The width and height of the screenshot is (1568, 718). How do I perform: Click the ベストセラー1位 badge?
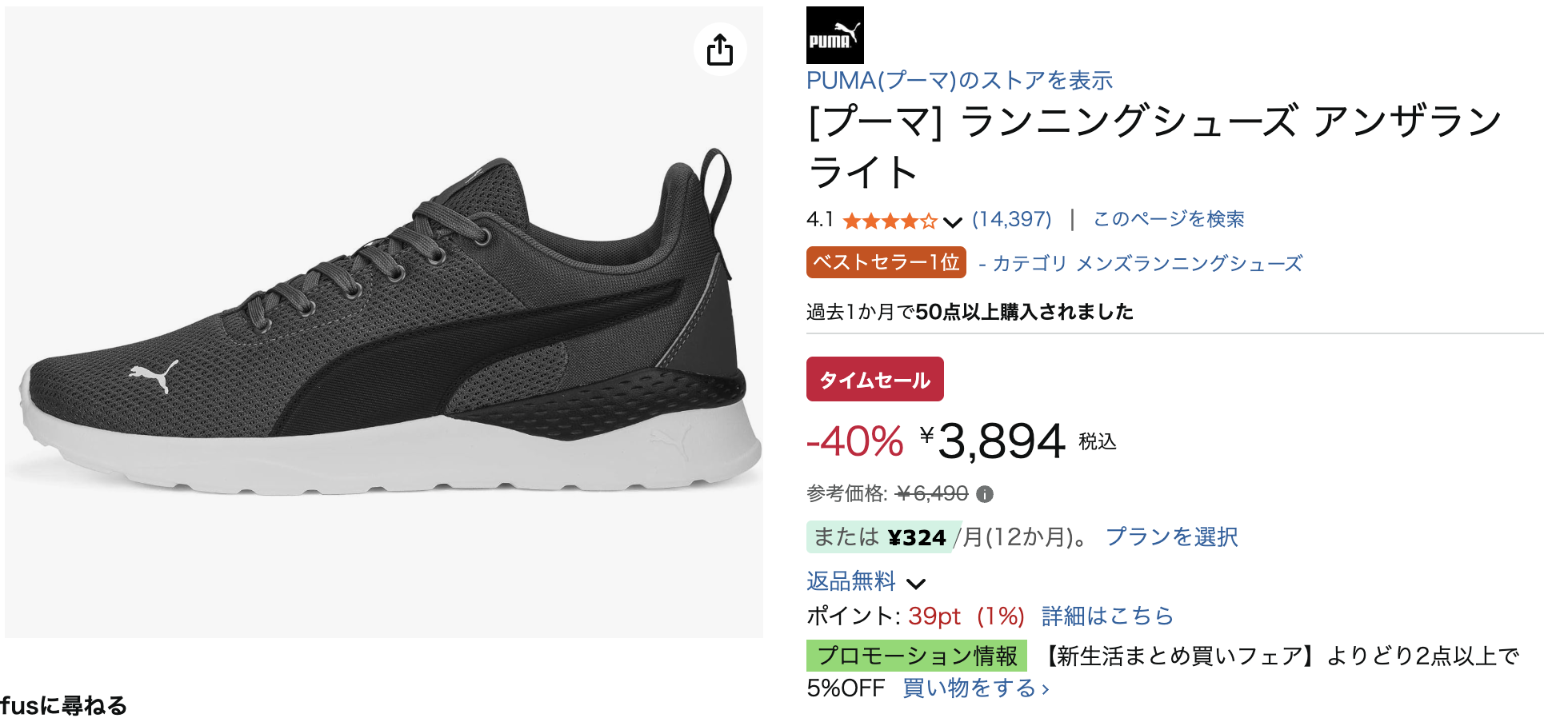coord(886,262)
